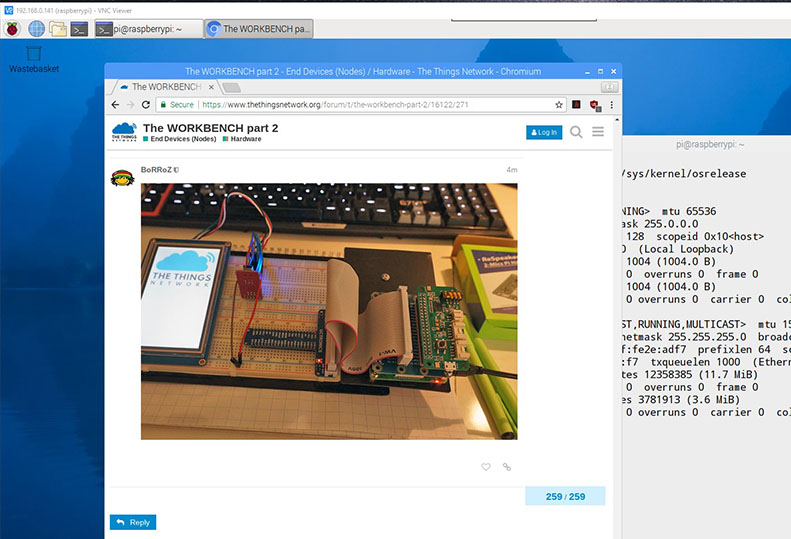Click the Log In button
791x539 pixels.
coord(544,132)
